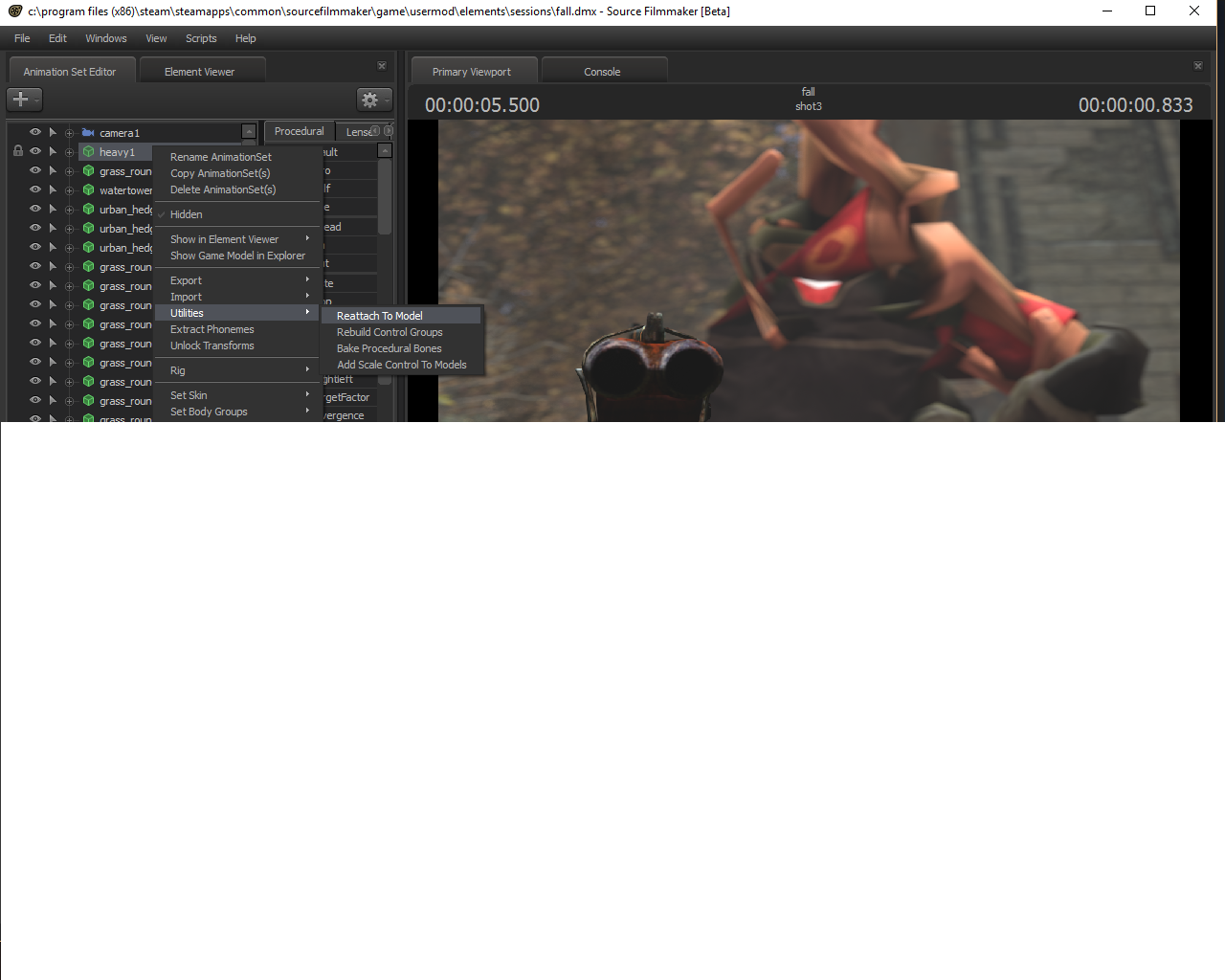The height and width of the screenshot is (980, 1225).
Task: Open the Help menu
Action: point(246,38)
